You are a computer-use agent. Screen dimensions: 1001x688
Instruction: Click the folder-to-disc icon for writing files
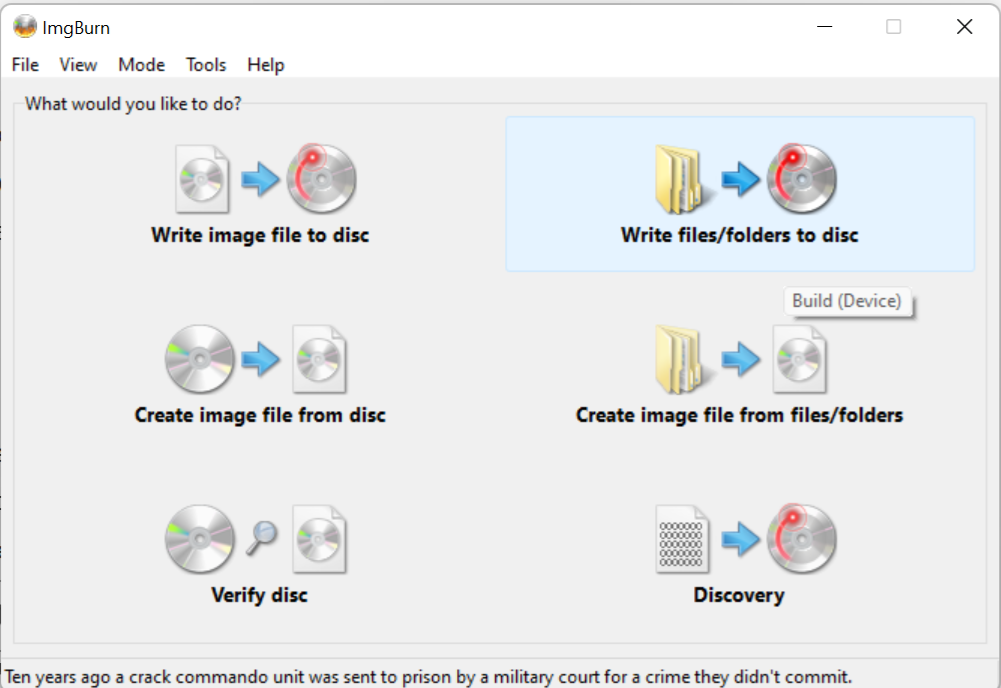[745, 180]
